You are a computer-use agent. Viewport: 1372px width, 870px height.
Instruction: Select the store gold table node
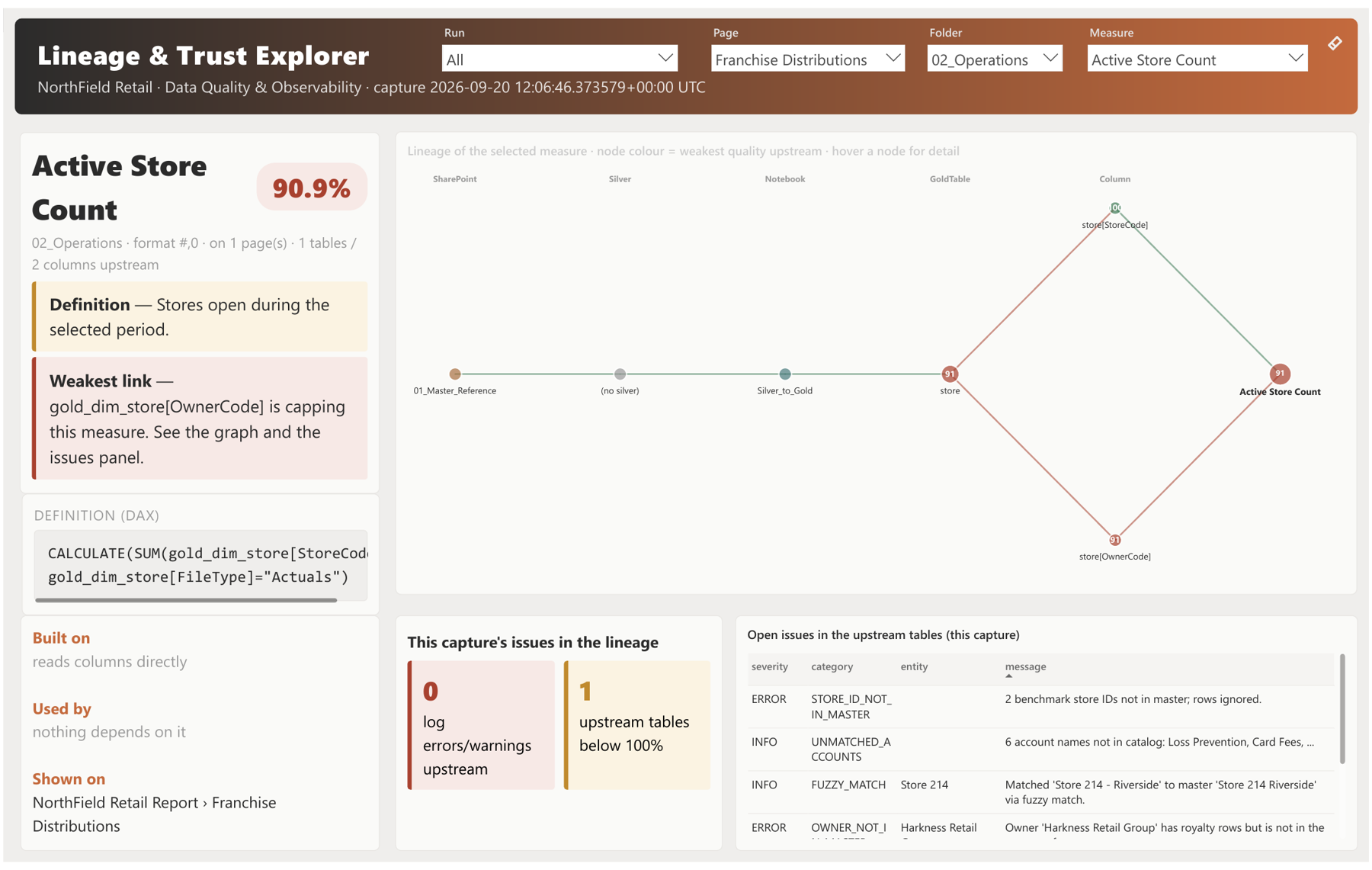(x=950, y=374)
